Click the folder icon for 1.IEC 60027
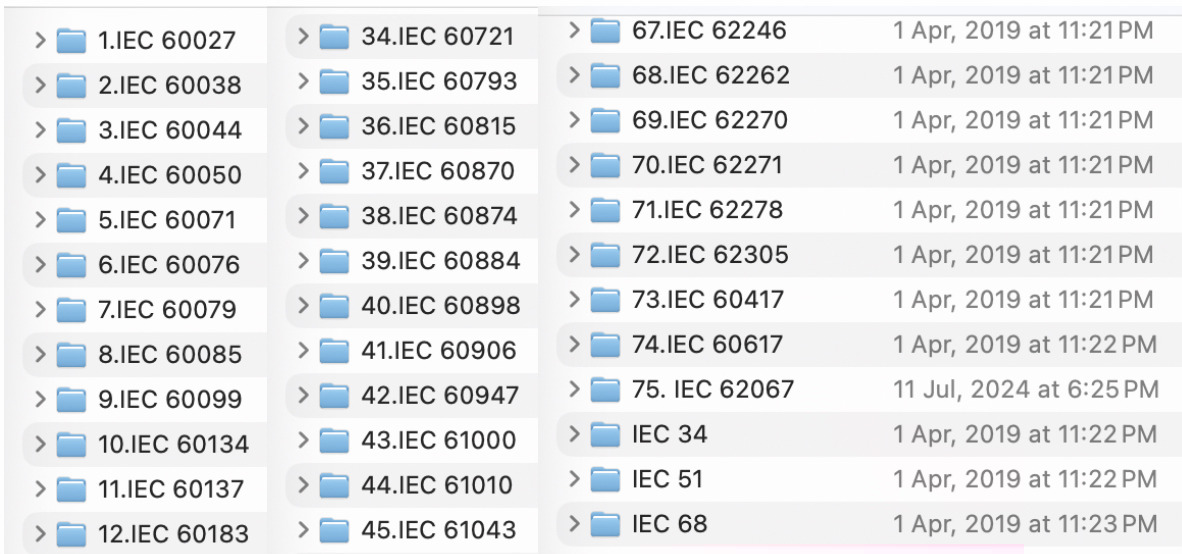 tap(71, 41)
